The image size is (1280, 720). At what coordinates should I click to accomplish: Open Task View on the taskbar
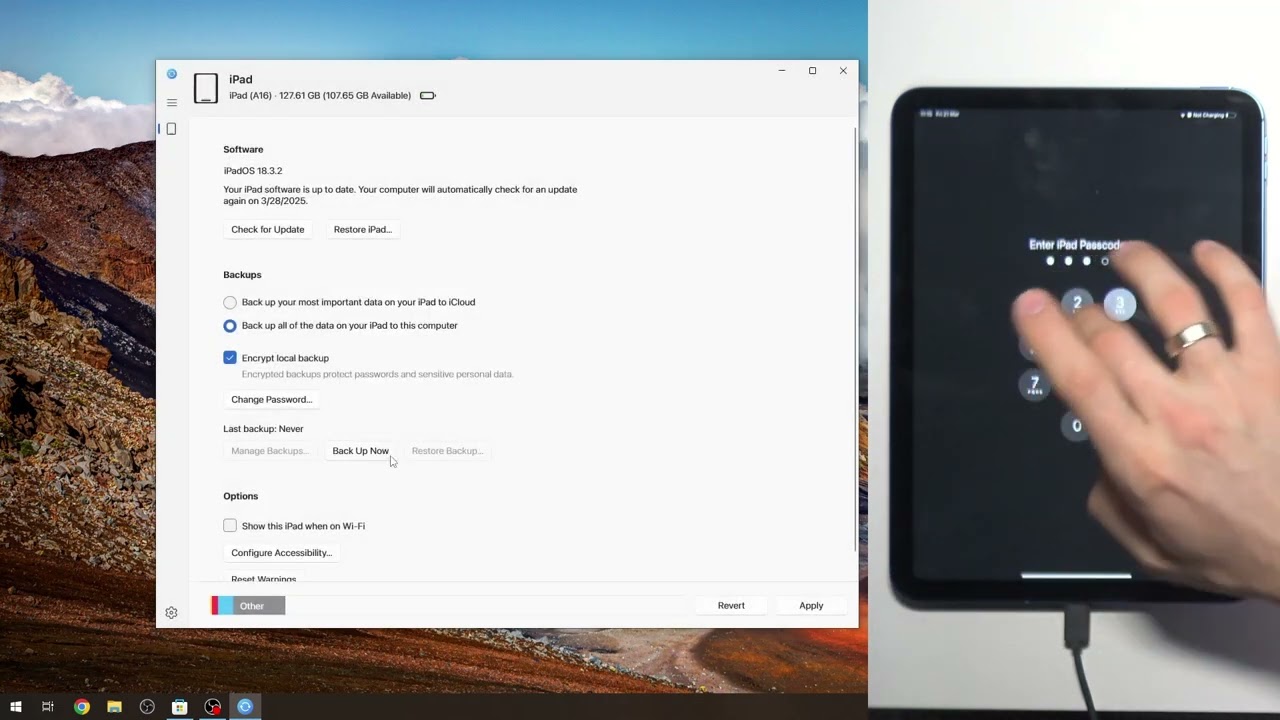(x=48, y=707)
